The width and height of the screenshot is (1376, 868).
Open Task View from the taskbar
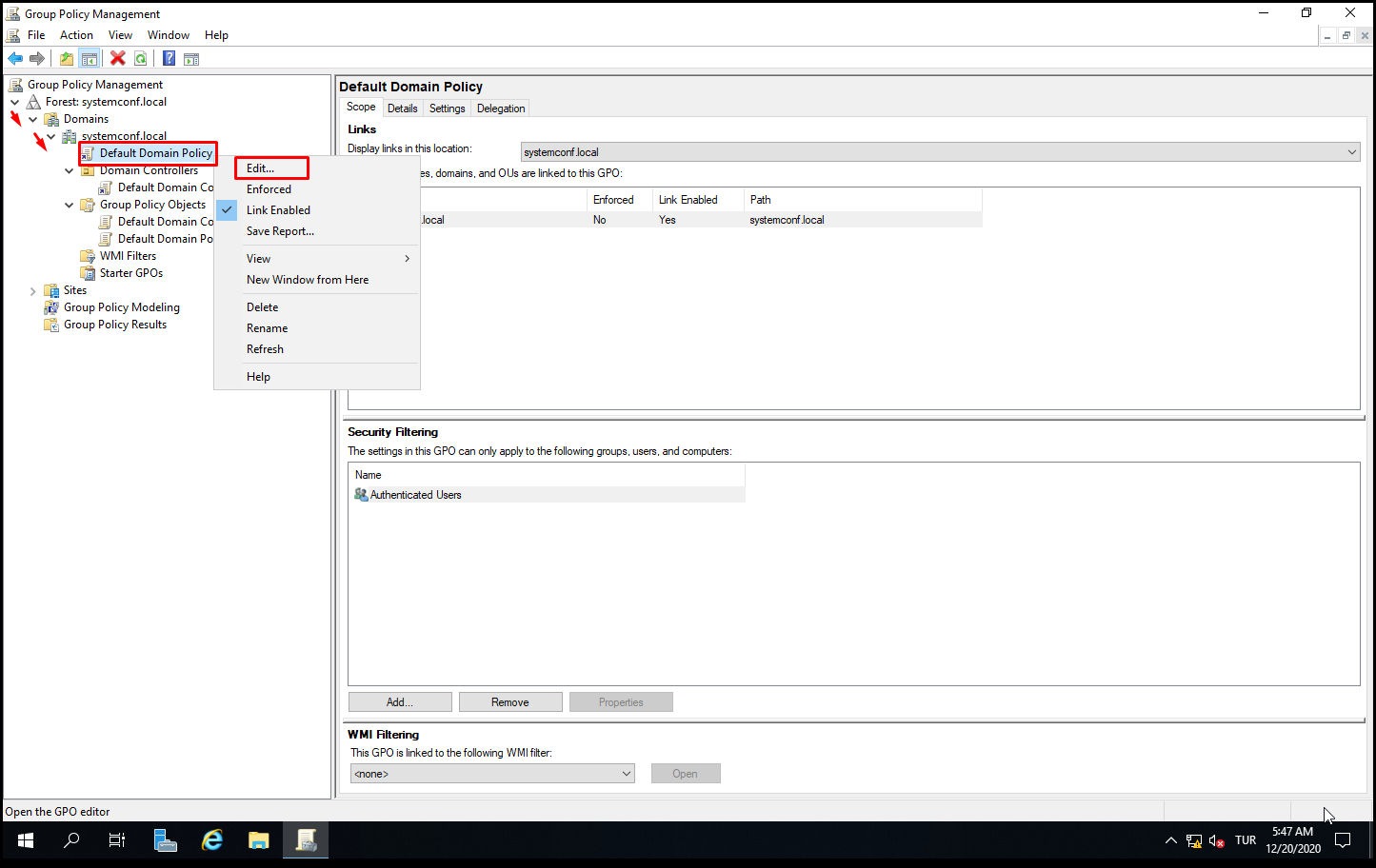(x=117, y=840)
